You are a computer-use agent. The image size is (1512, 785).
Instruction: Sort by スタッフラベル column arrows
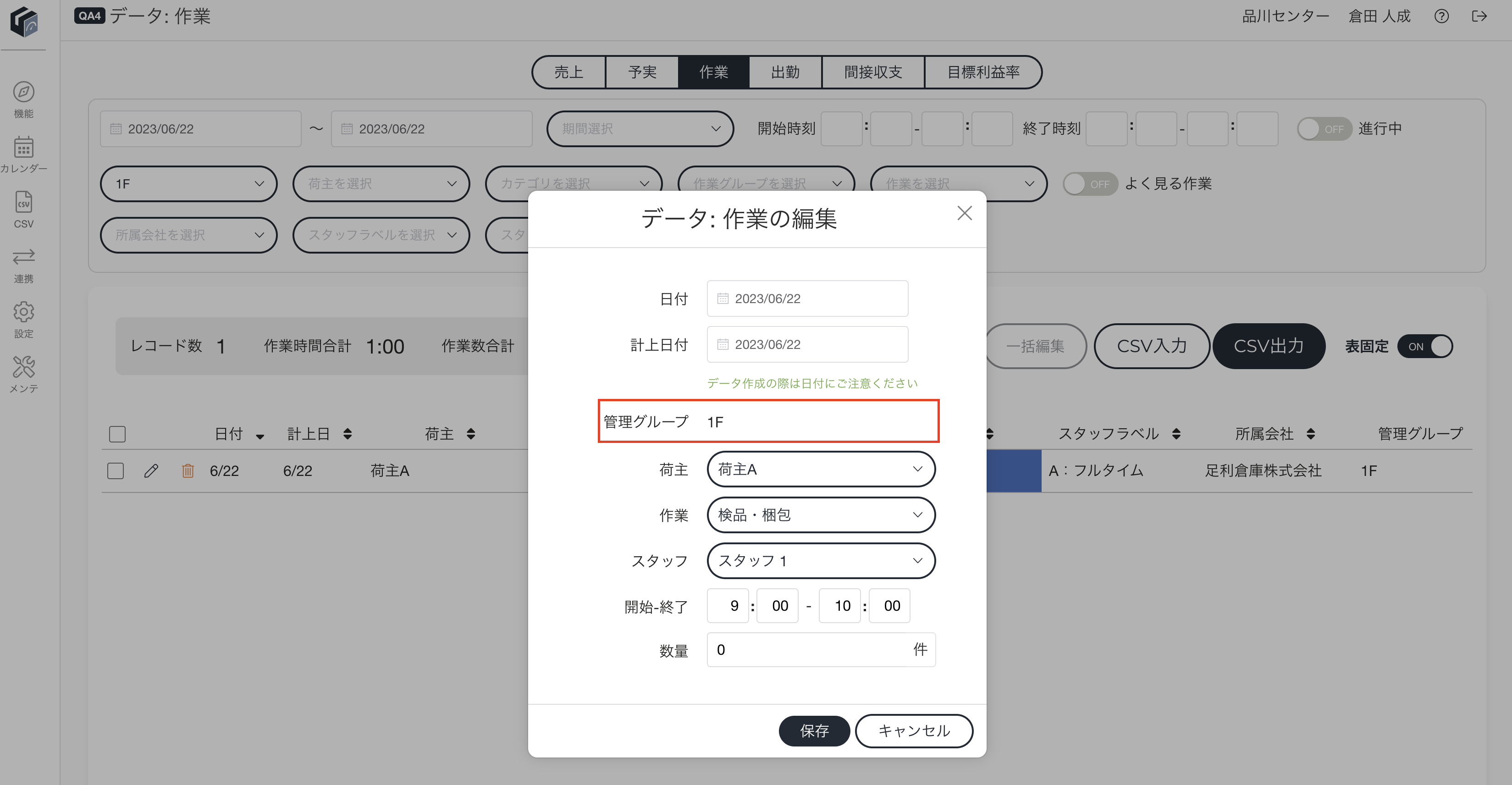point(1175,434)
